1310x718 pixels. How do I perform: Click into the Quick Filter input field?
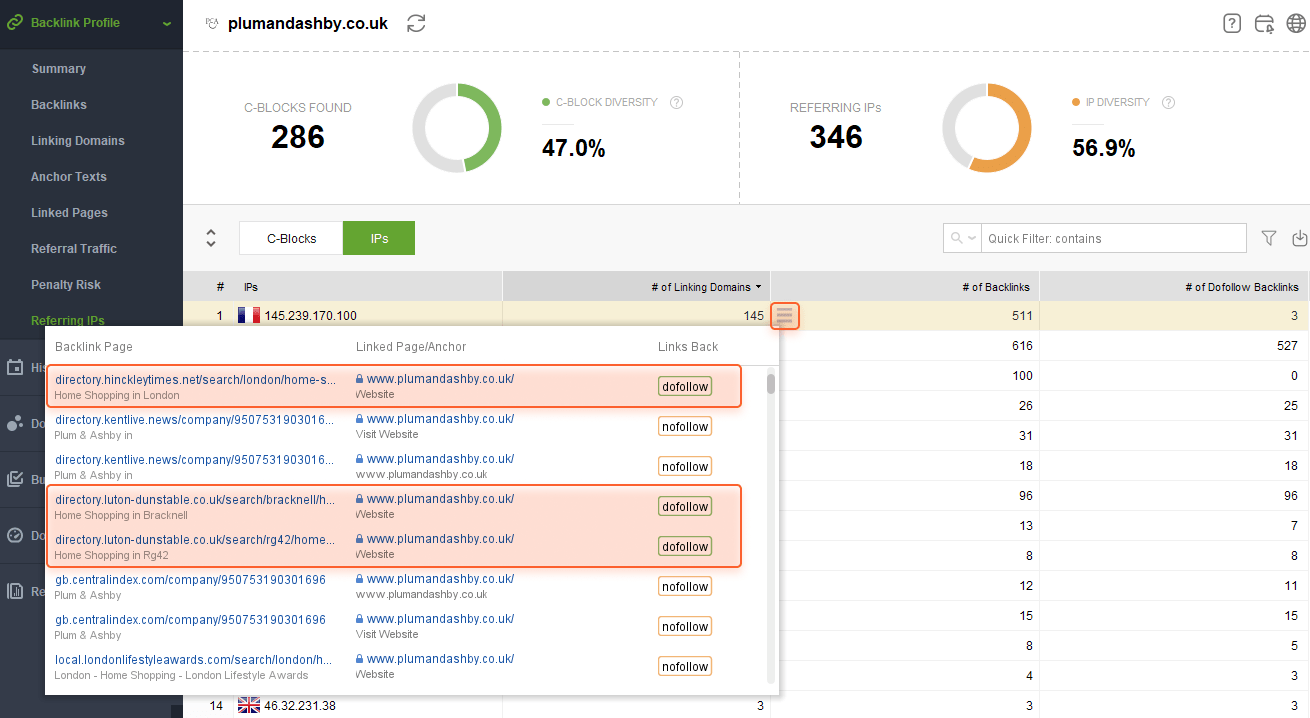1114,238
